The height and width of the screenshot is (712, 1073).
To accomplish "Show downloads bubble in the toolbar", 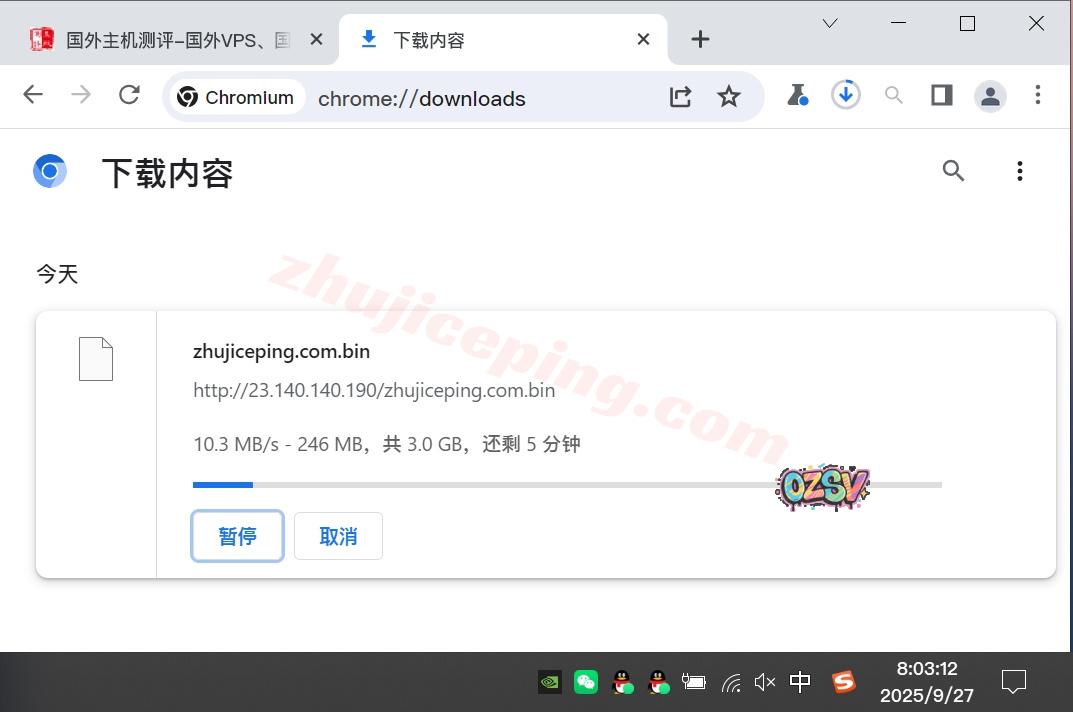I will 846,95.
